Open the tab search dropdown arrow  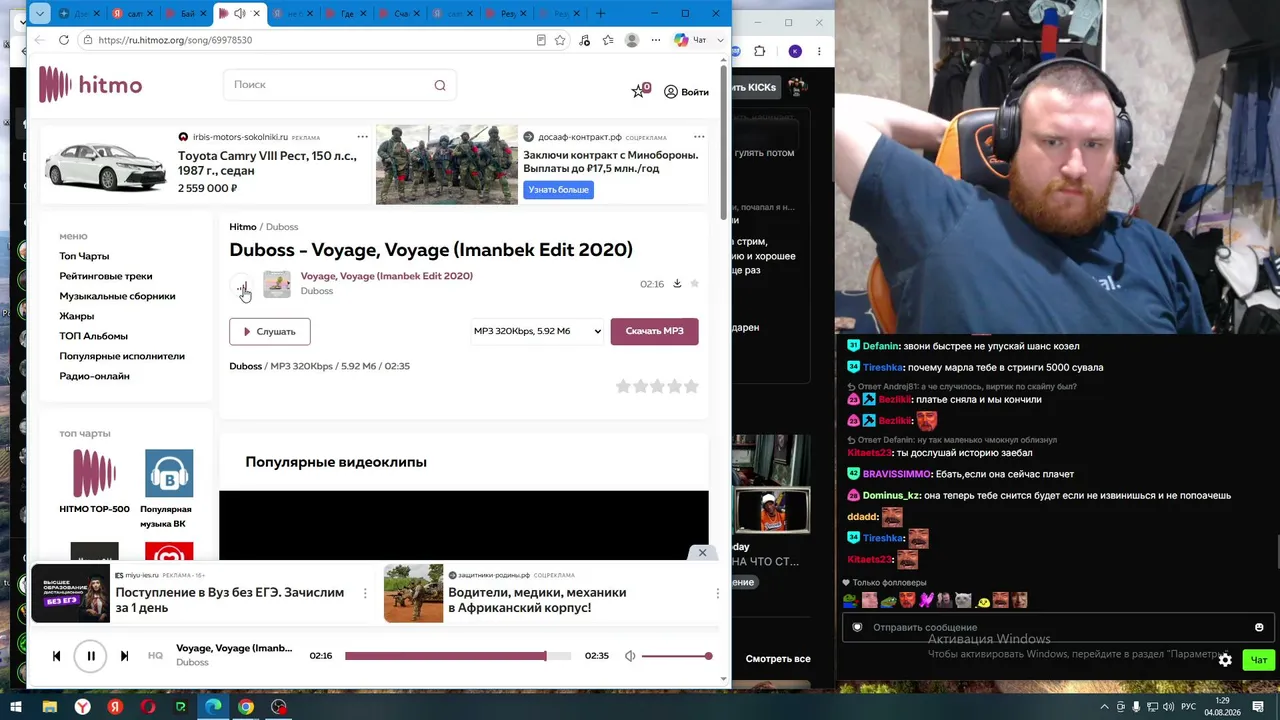click(39, 13)
